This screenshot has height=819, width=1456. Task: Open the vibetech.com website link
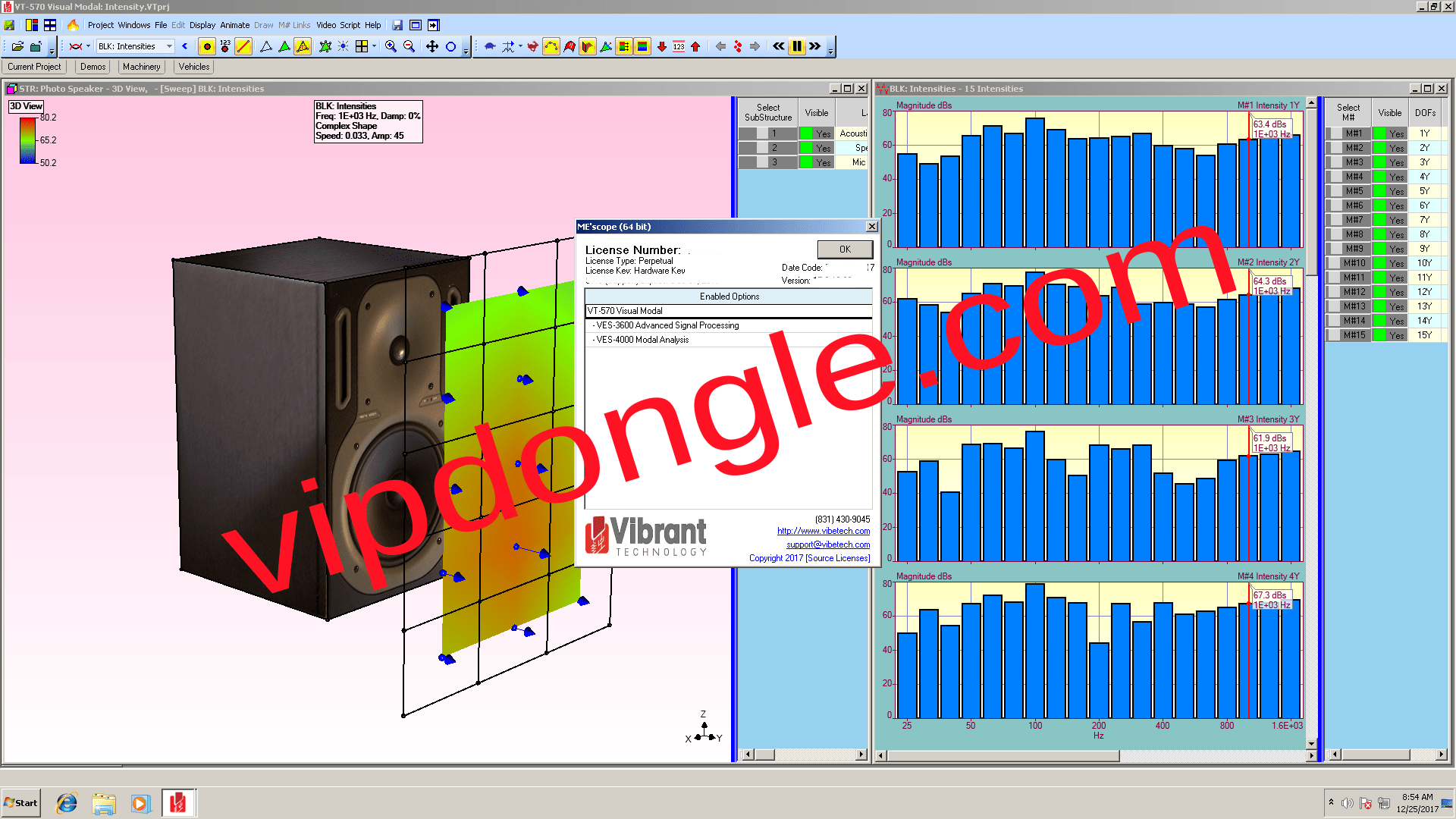pyautogui.click(x=823, y=531)
